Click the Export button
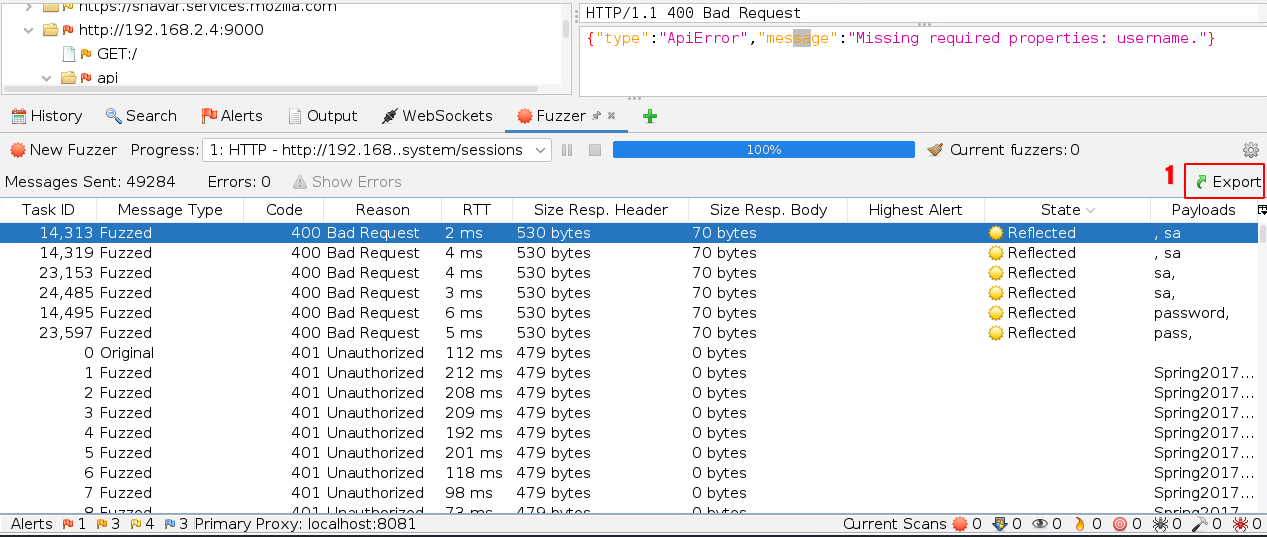1267x537 pixels. (1227, 182)
